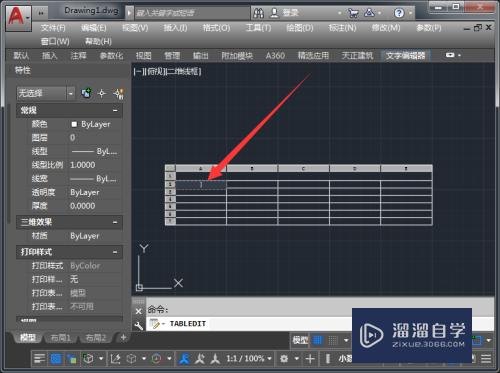Viewport: 500px width, 373px height.
Task: Open the 绘图(D) menu
Action: pyautogui.click(x=300, y=28)
